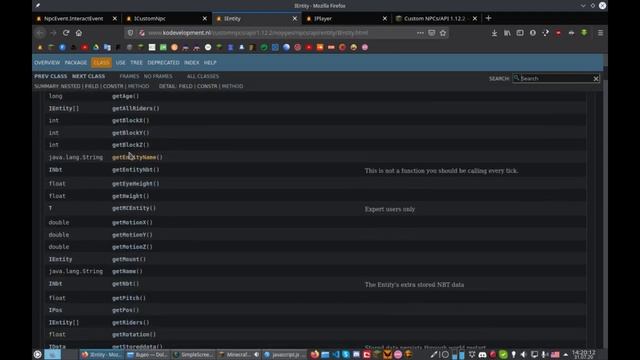Open IEntity return type of getMount
This screenshot has width=640, height=360.
(x=60, y=259)
